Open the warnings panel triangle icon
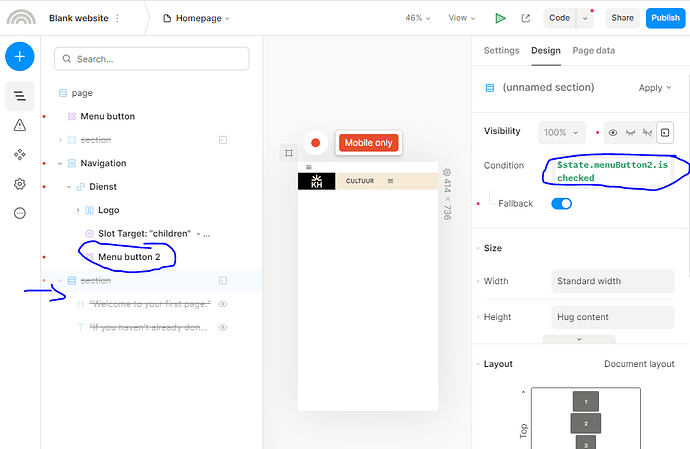Image resolution: width=690 pixels, height=449 pixels. 20,125
